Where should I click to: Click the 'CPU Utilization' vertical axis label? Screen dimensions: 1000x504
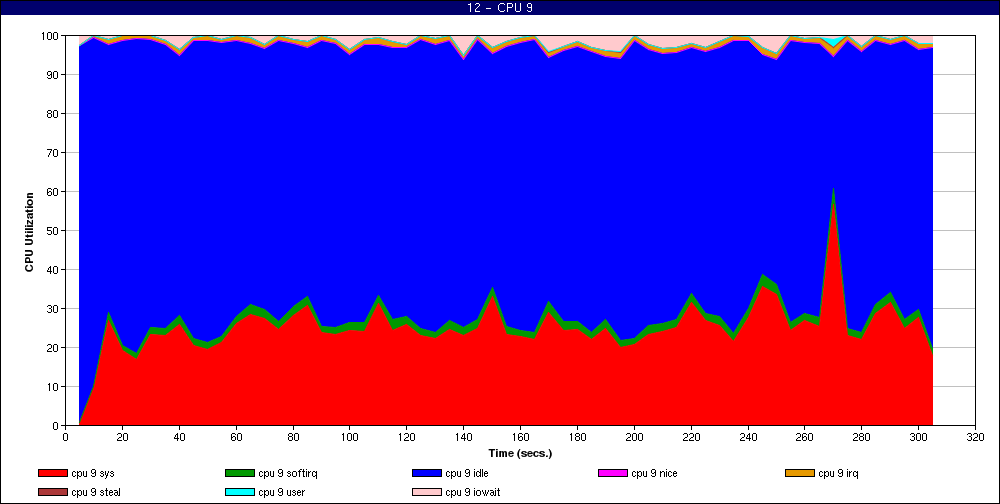click(x=29, y=232)
